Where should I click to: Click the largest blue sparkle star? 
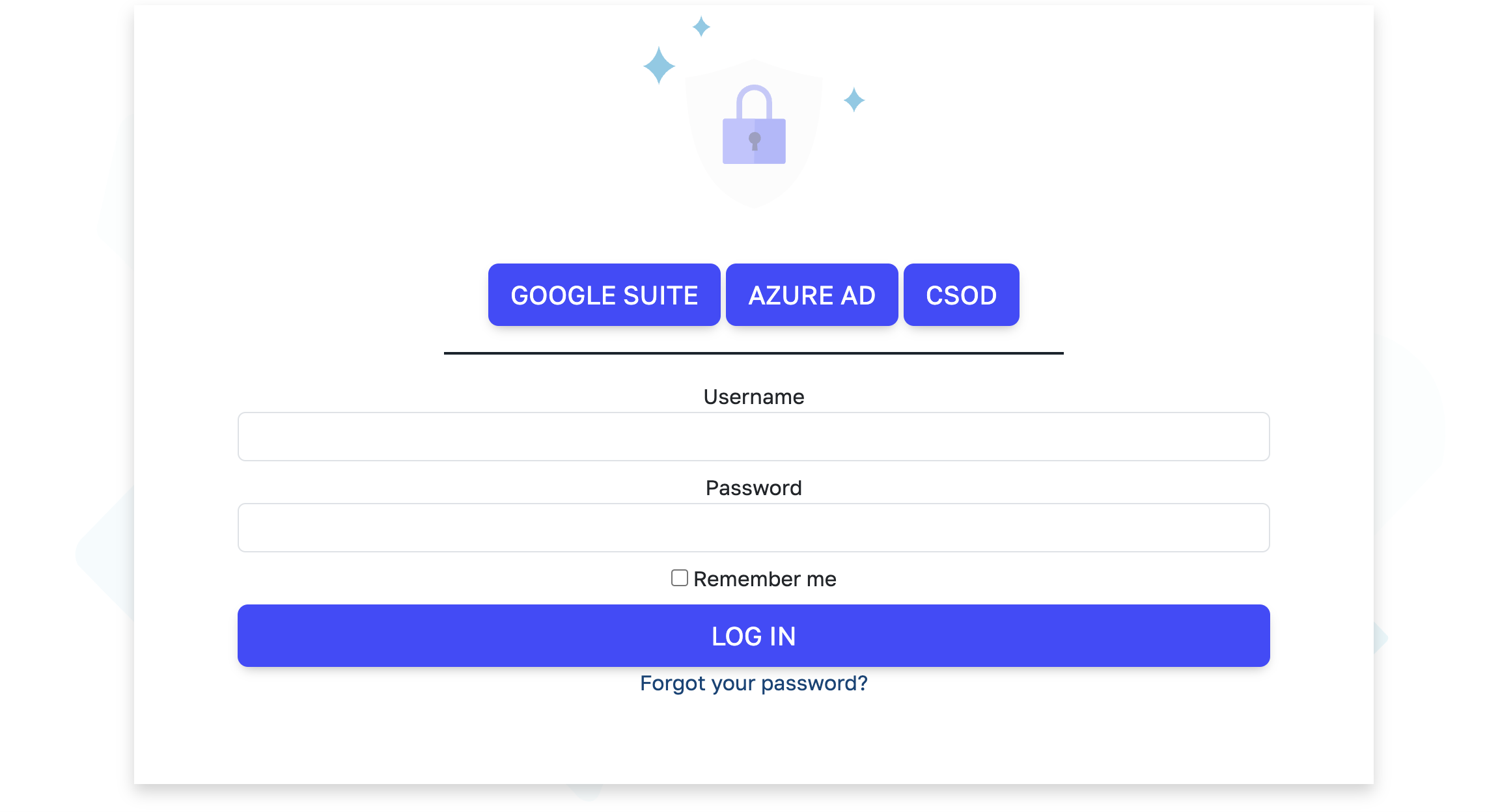coord(659,65)
